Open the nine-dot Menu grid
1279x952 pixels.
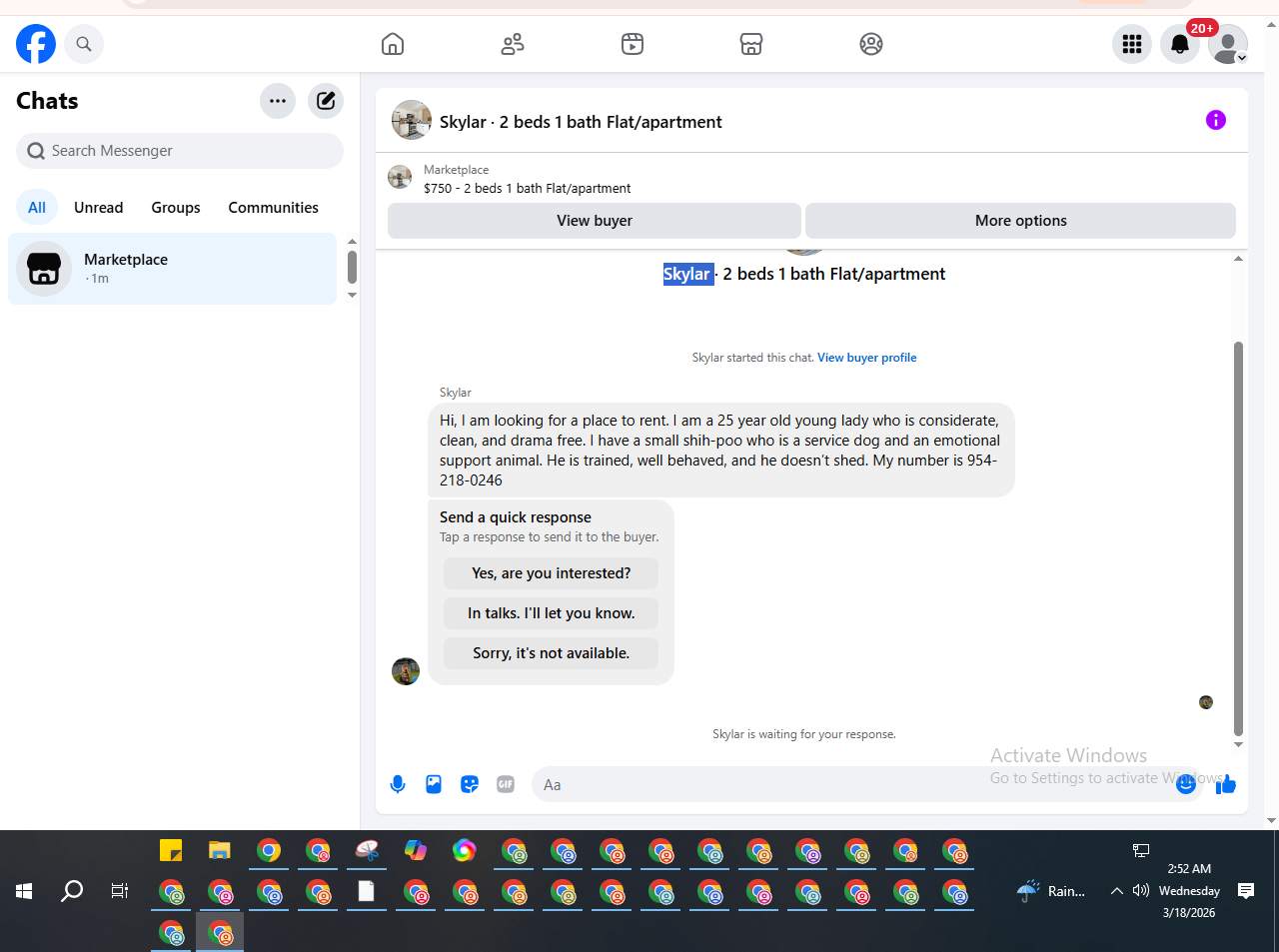pyautogui.click(x=1132, y=44)
